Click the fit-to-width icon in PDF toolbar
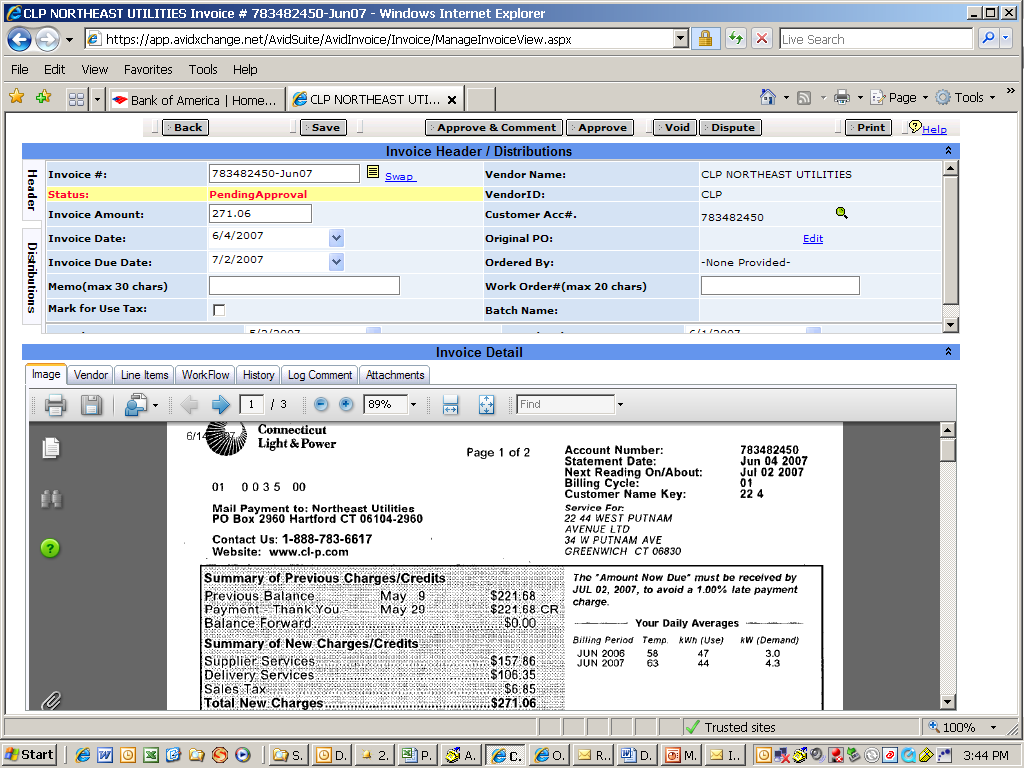 click(x=450, y=405)
